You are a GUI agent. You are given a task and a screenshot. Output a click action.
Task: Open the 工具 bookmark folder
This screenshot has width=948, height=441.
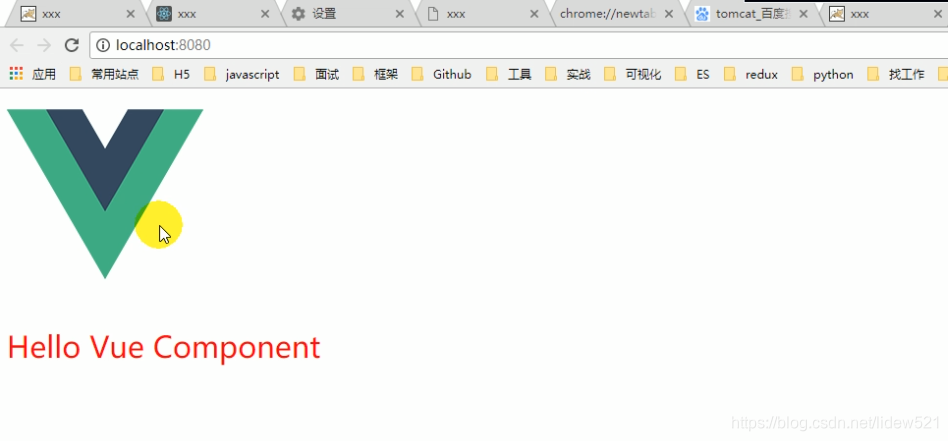pyautogui.click(x=509, y=74)
